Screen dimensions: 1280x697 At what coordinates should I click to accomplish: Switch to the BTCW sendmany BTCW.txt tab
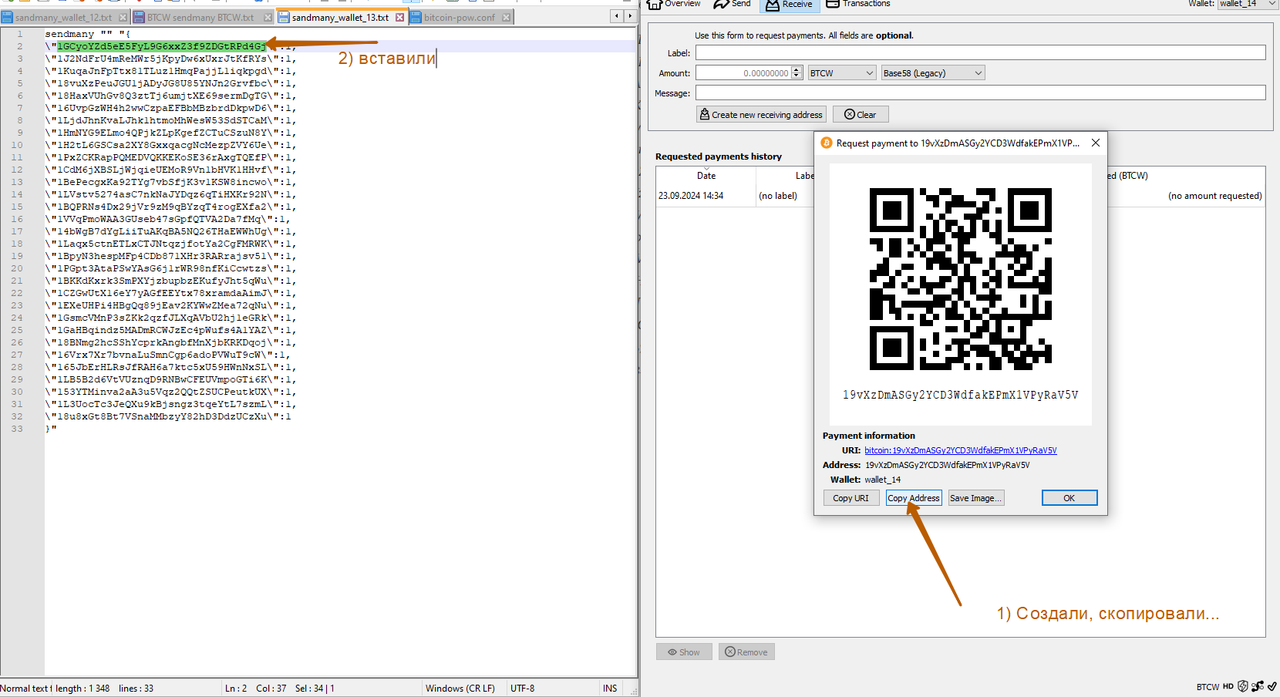coord(201,18)
